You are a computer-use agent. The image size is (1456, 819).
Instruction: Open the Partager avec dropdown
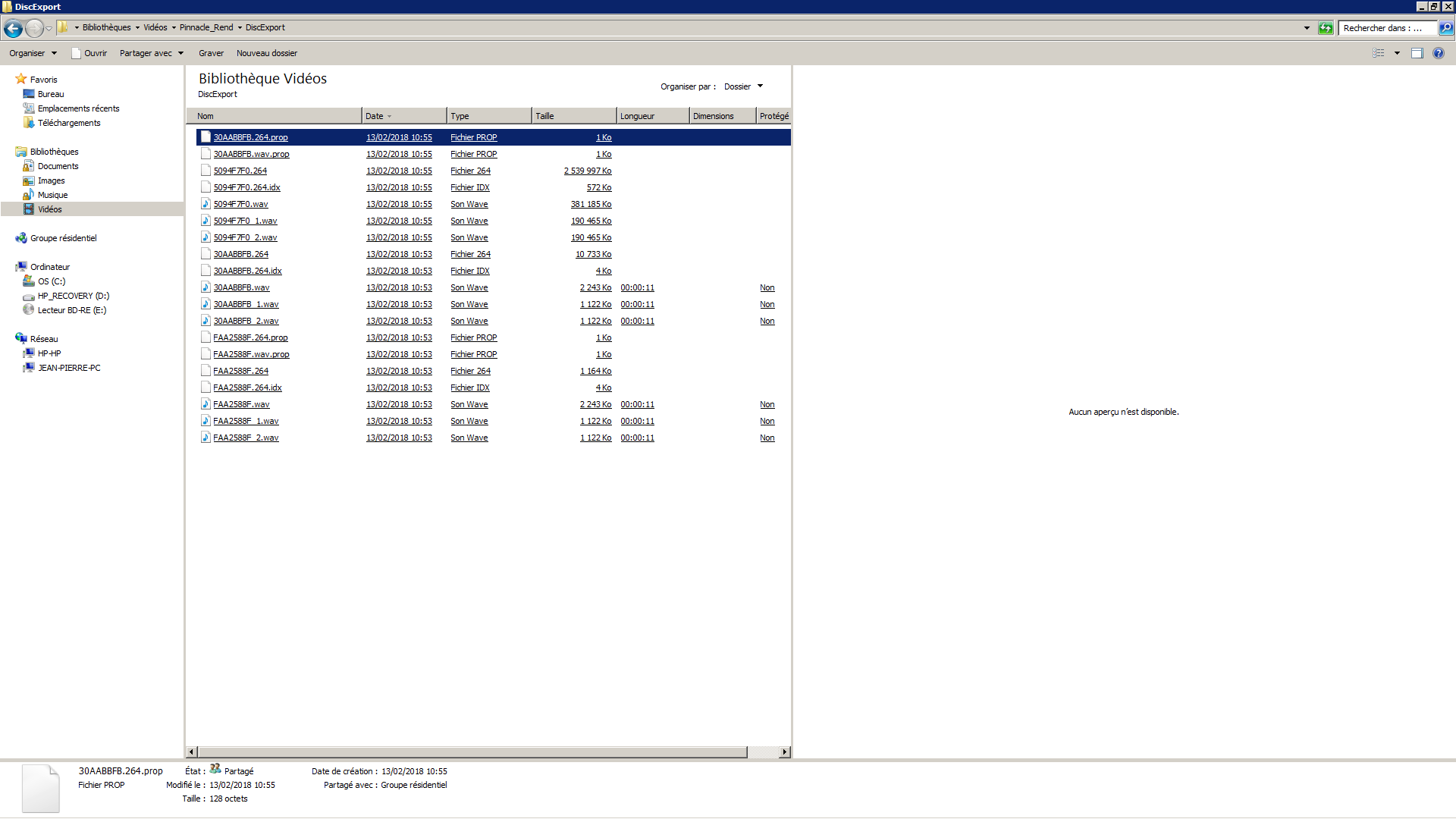pos(151,53)
